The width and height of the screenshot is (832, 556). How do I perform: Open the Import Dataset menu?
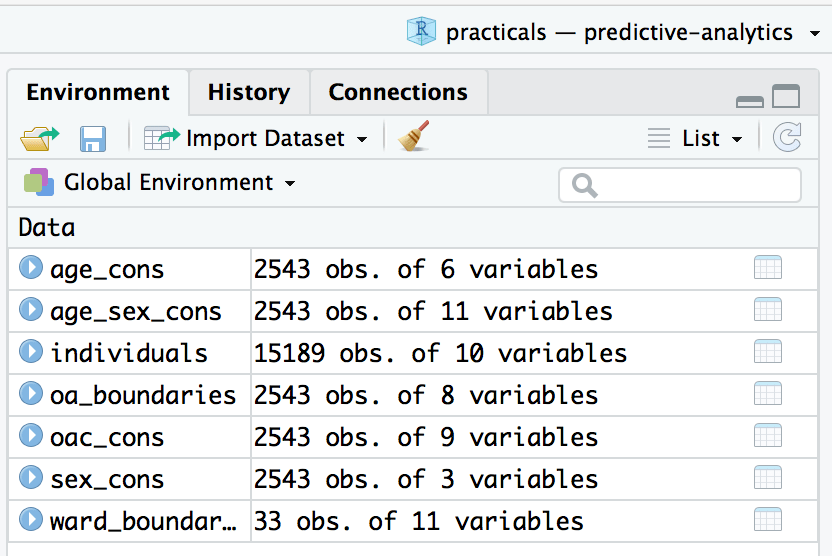256,138
